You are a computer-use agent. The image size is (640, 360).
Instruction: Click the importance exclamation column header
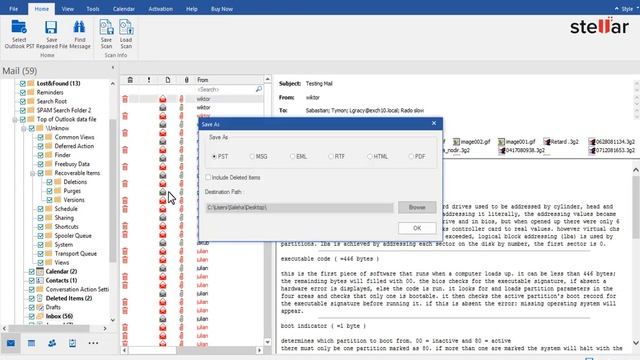149,80
